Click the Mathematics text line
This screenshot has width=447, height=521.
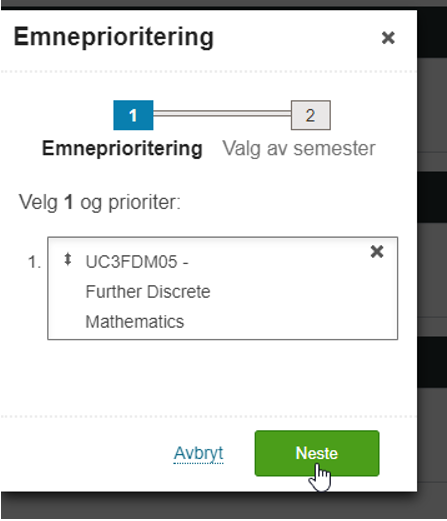(135, 322)
